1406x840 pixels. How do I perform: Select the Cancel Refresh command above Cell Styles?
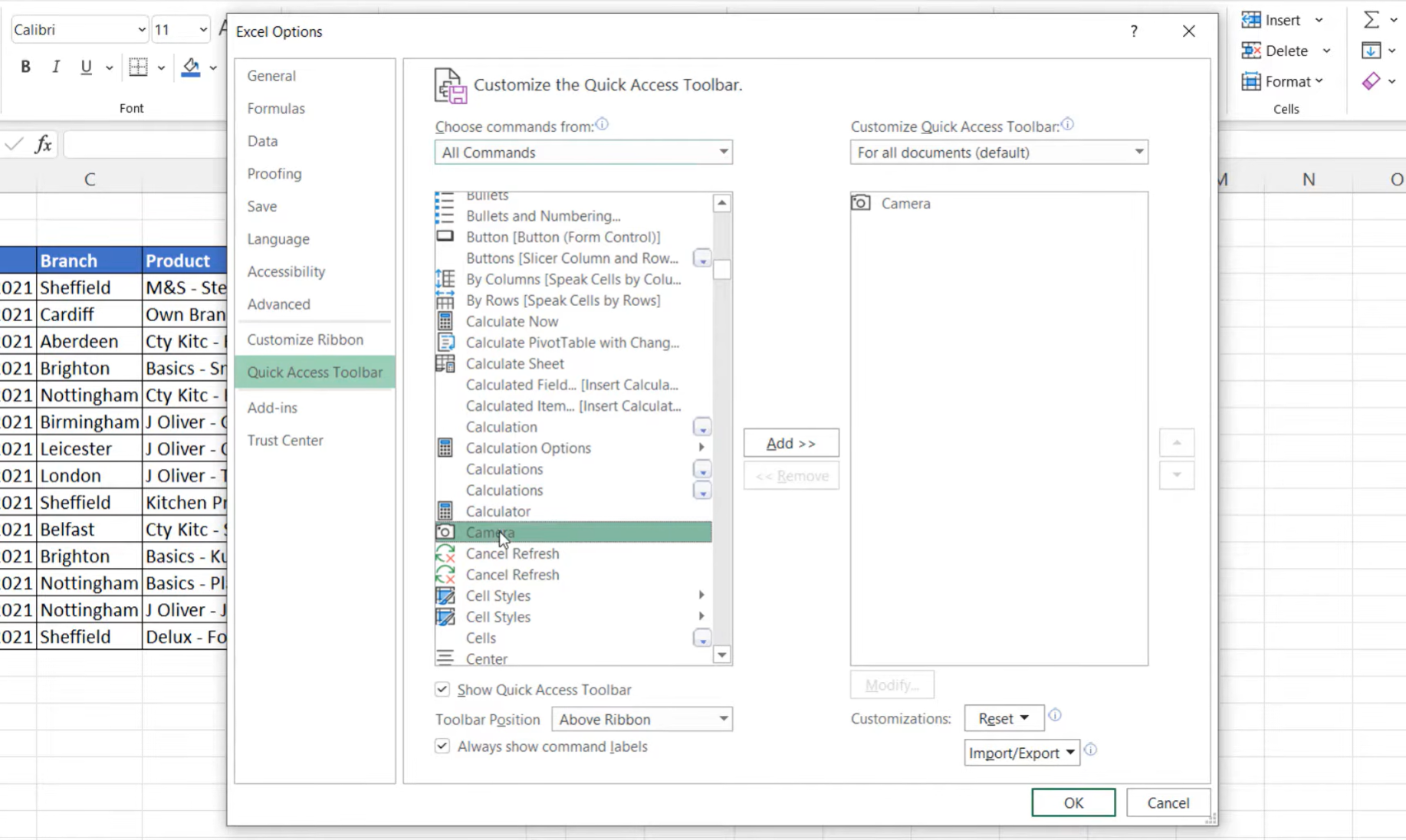(573, 574)
